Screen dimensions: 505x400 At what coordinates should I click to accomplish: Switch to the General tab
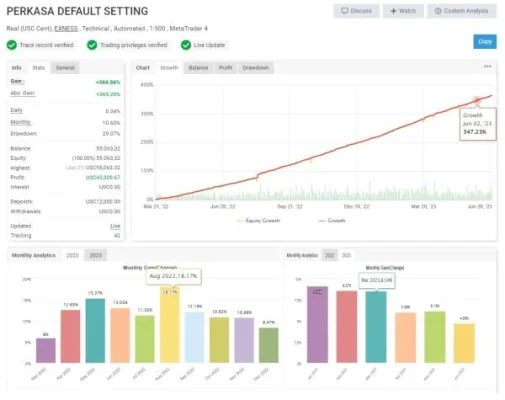65,68
